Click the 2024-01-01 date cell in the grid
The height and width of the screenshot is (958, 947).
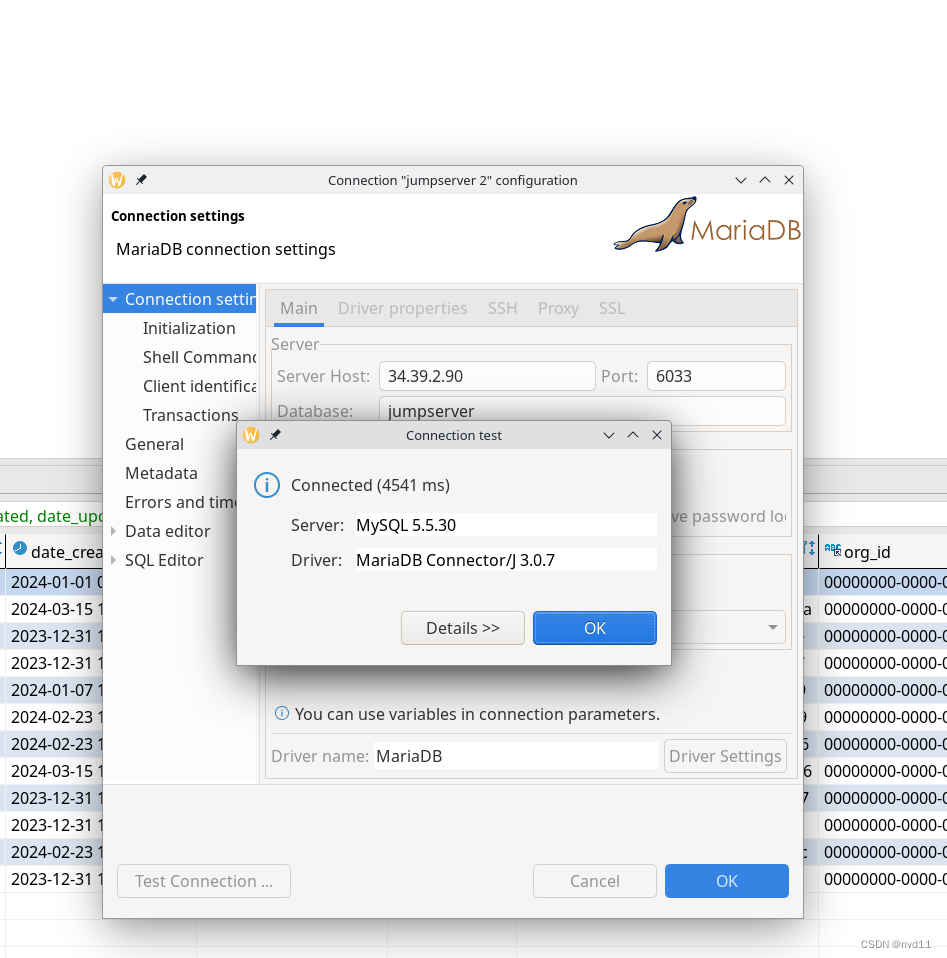coord(55,582)
